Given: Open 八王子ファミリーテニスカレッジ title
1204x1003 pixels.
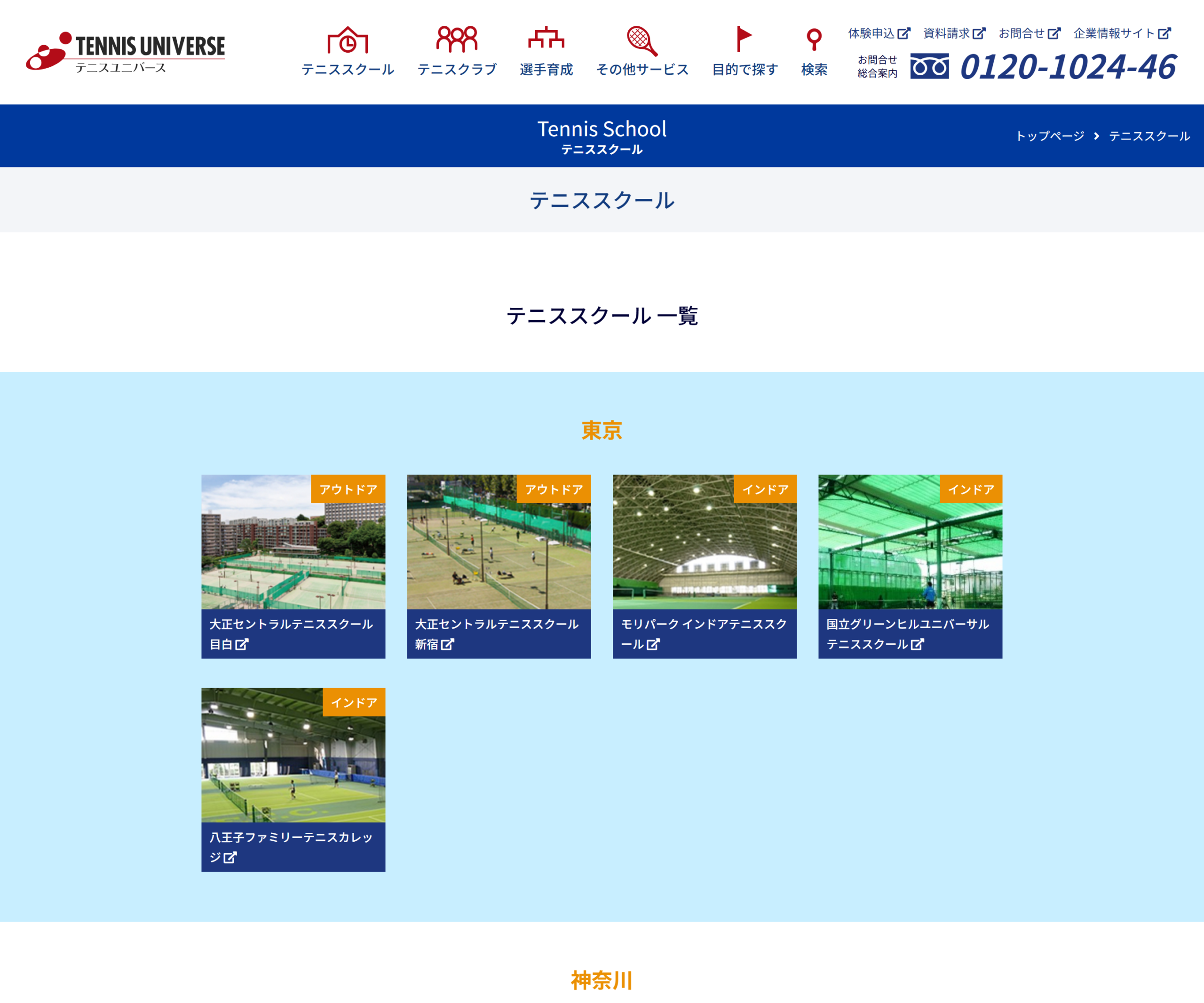Looking at the screenshot, I should click(x=293, y=847).
